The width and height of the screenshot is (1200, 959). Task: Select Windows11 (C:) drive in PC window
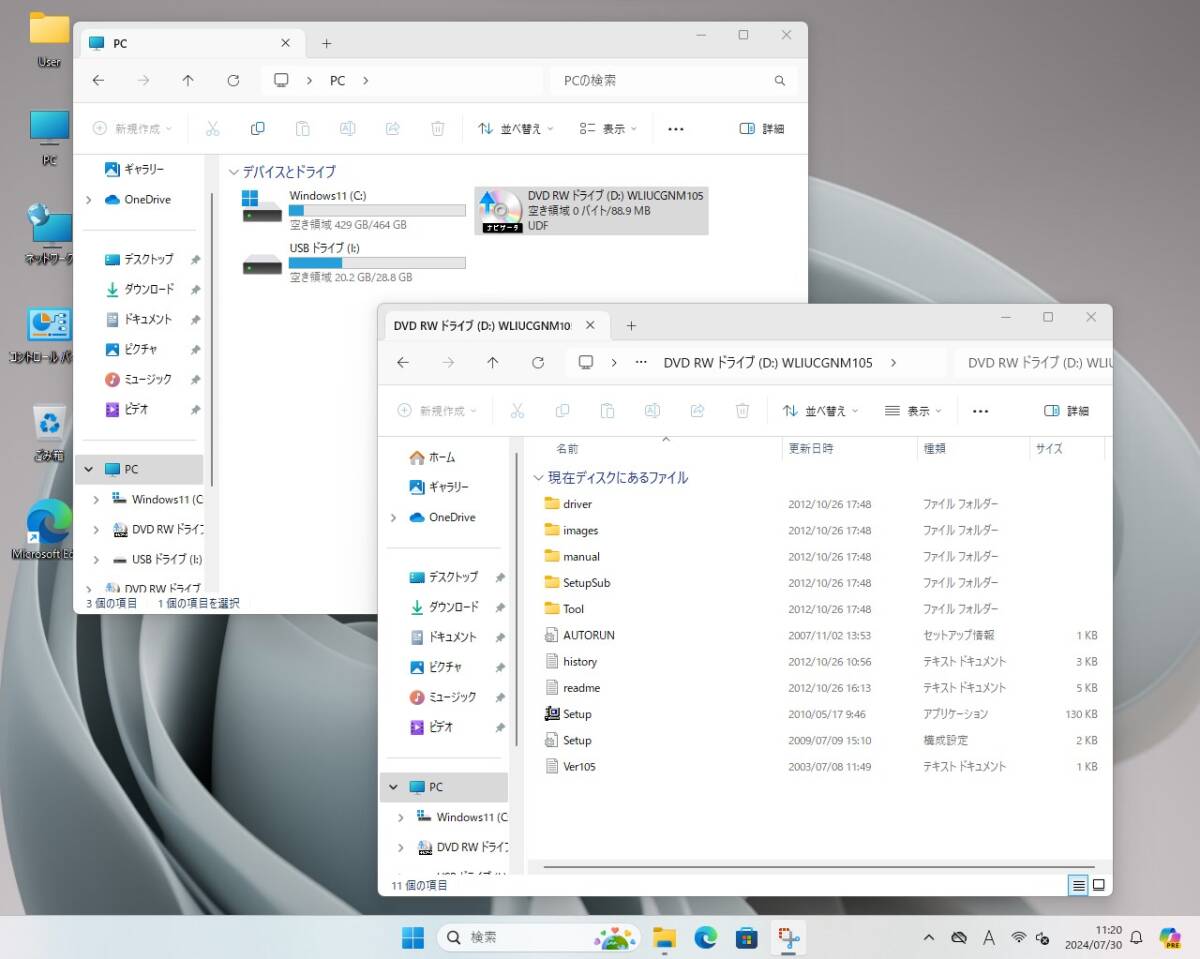[x=353, y=210]
